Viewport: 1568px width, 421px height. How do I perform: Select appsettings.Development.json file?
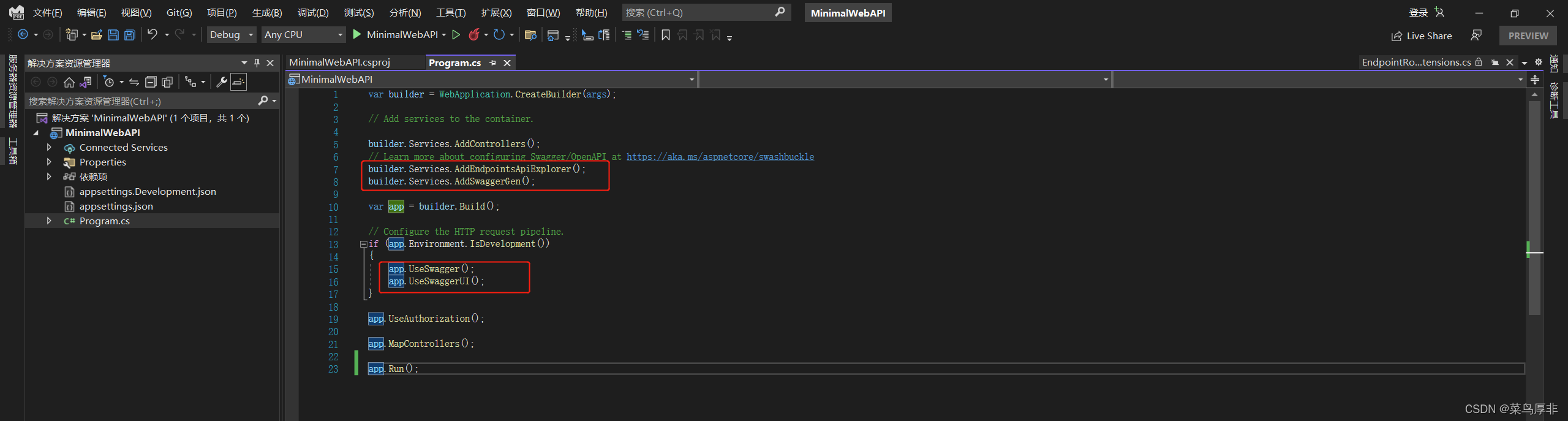(148, 191)
